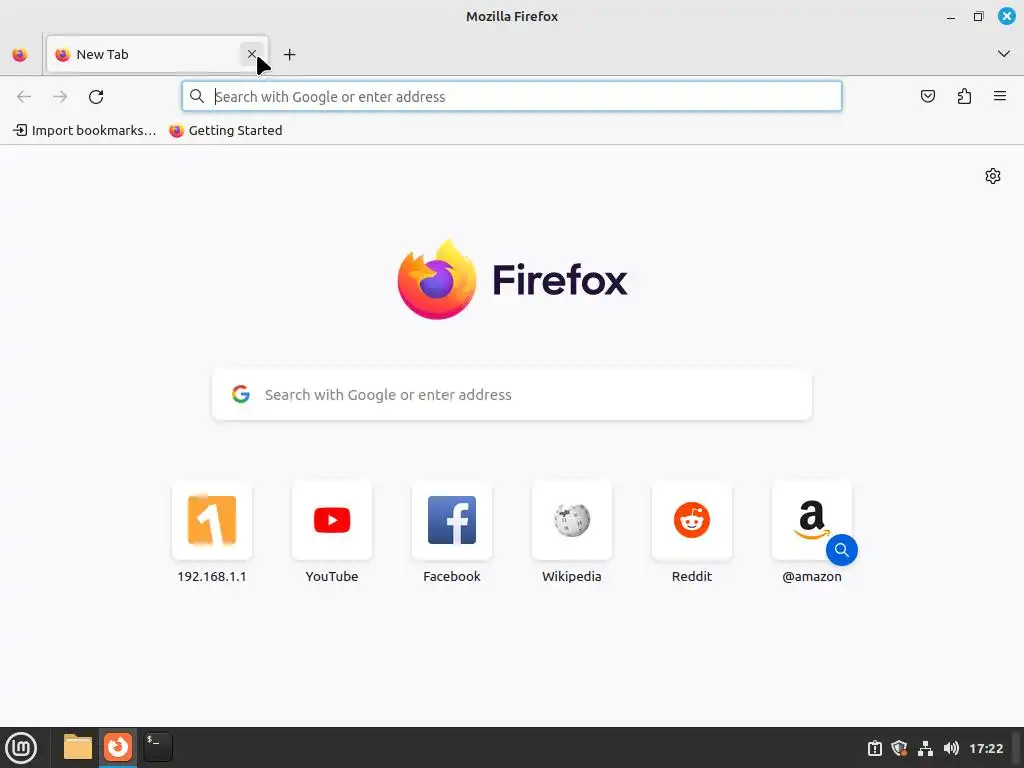Expand the list all tabs chevron
Image resolution: width=1024 pixels, height=768 pixels.
(1004, 54)
